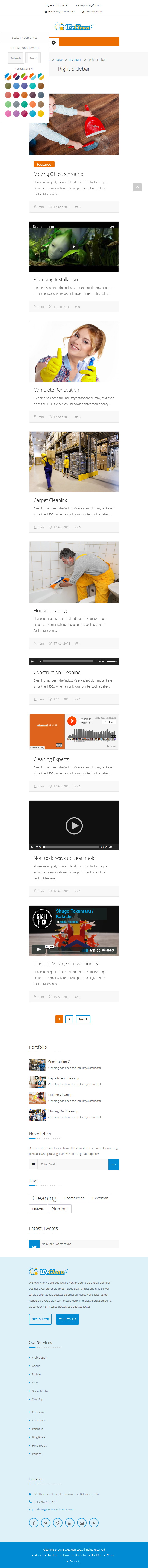
Task: Click the Next pagination button
Action: (83, 1019)
